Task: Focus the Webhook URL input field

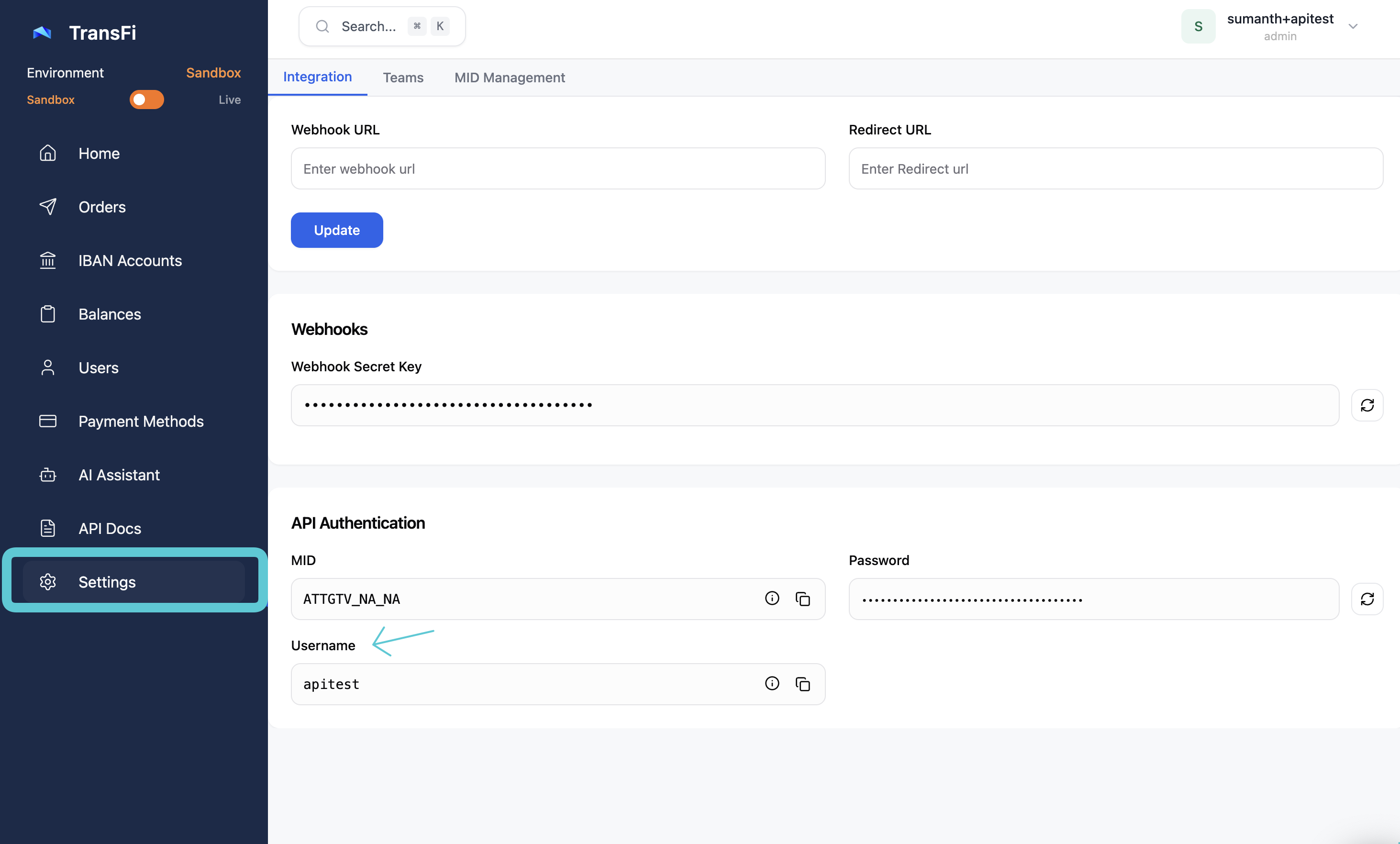Action: (x=557, y=169)
